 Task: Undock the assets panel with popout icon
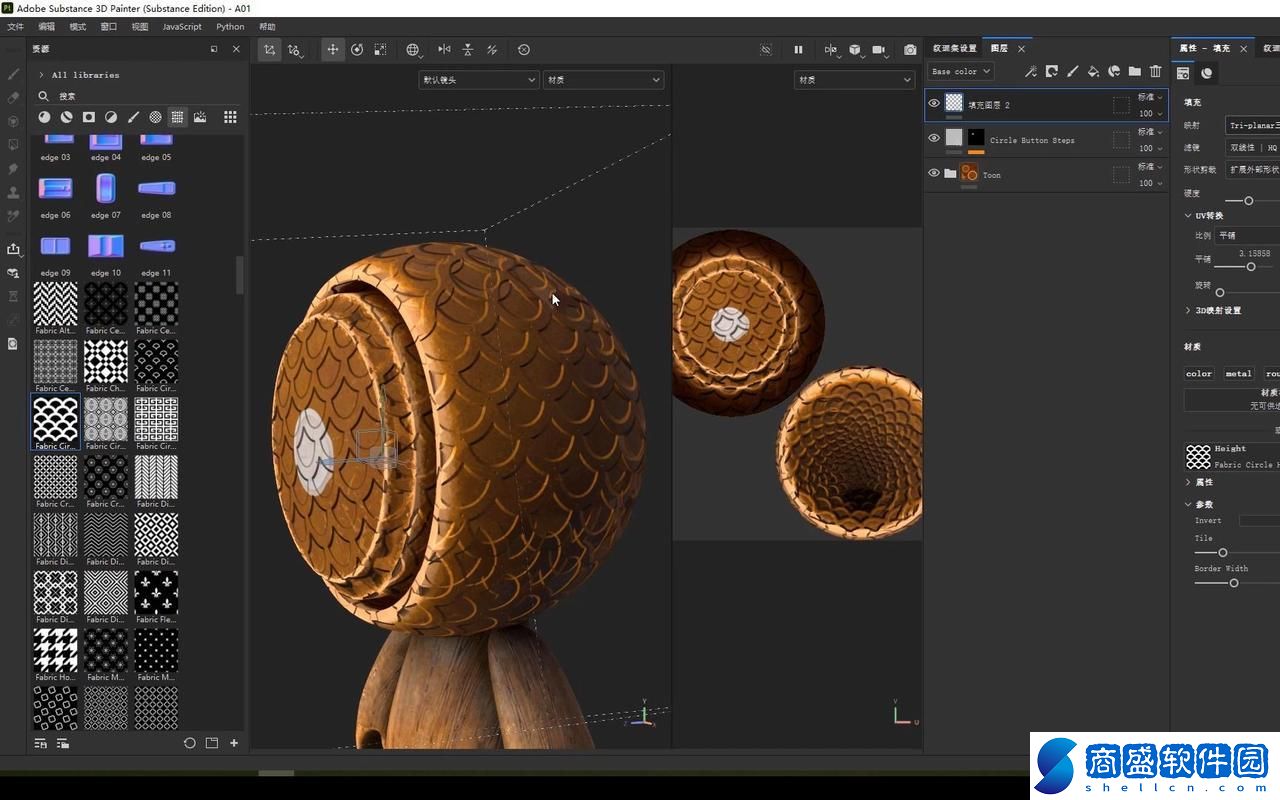(214, 48)
